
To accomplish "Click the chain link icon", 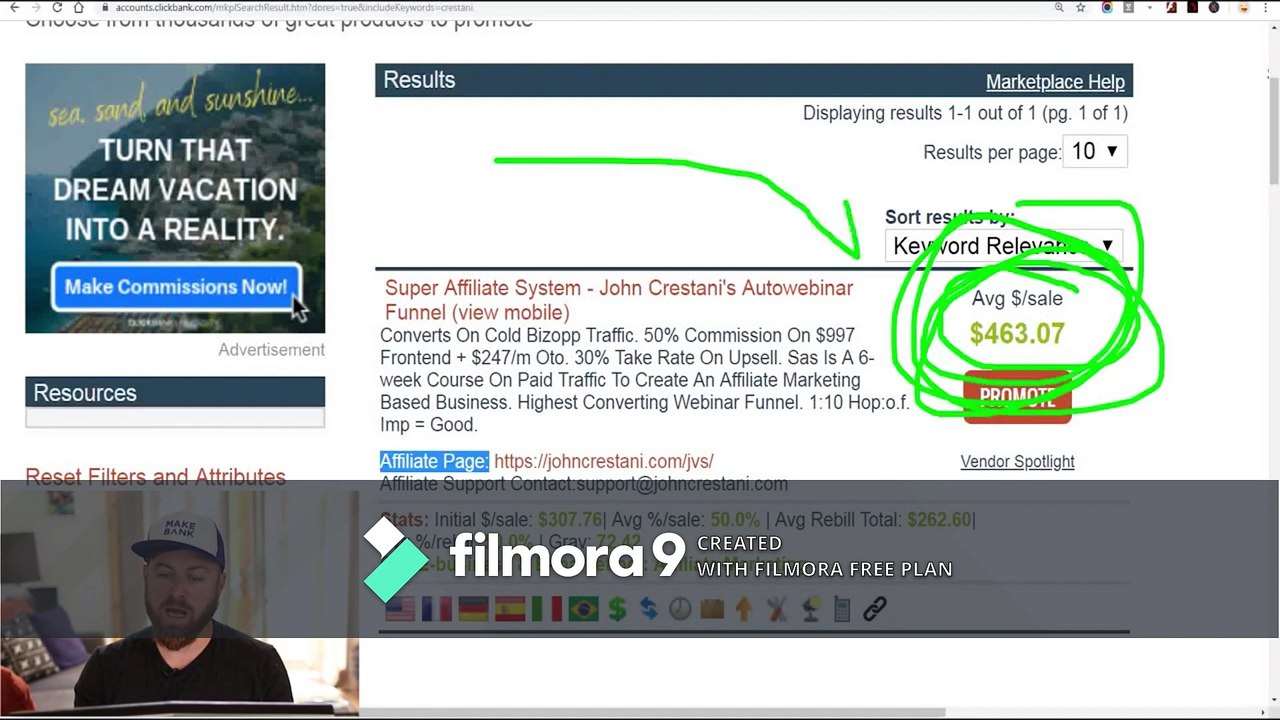I will coord(875,608).
